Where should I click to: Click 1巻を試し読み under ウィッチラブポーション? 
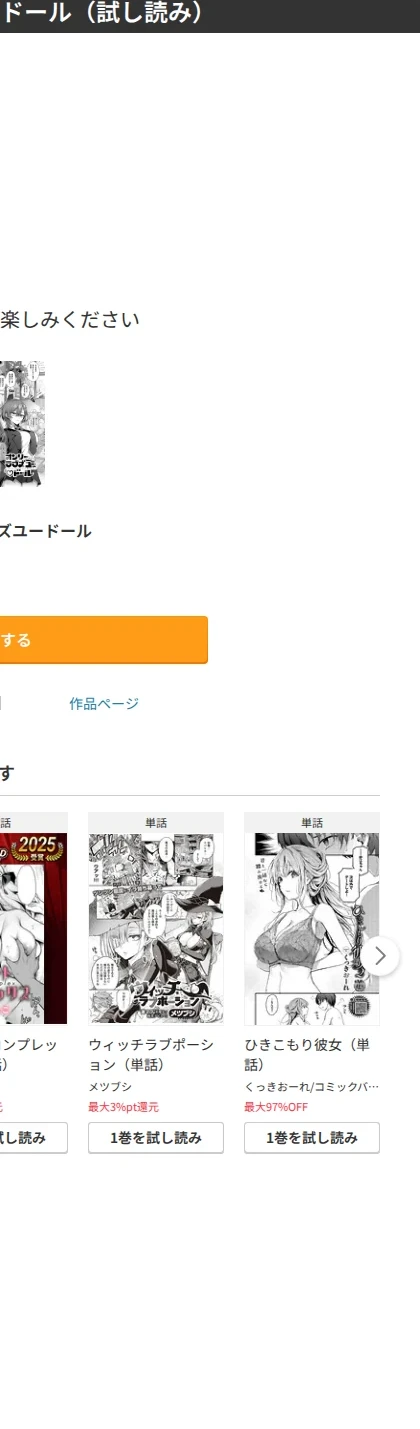(156, 1138)
